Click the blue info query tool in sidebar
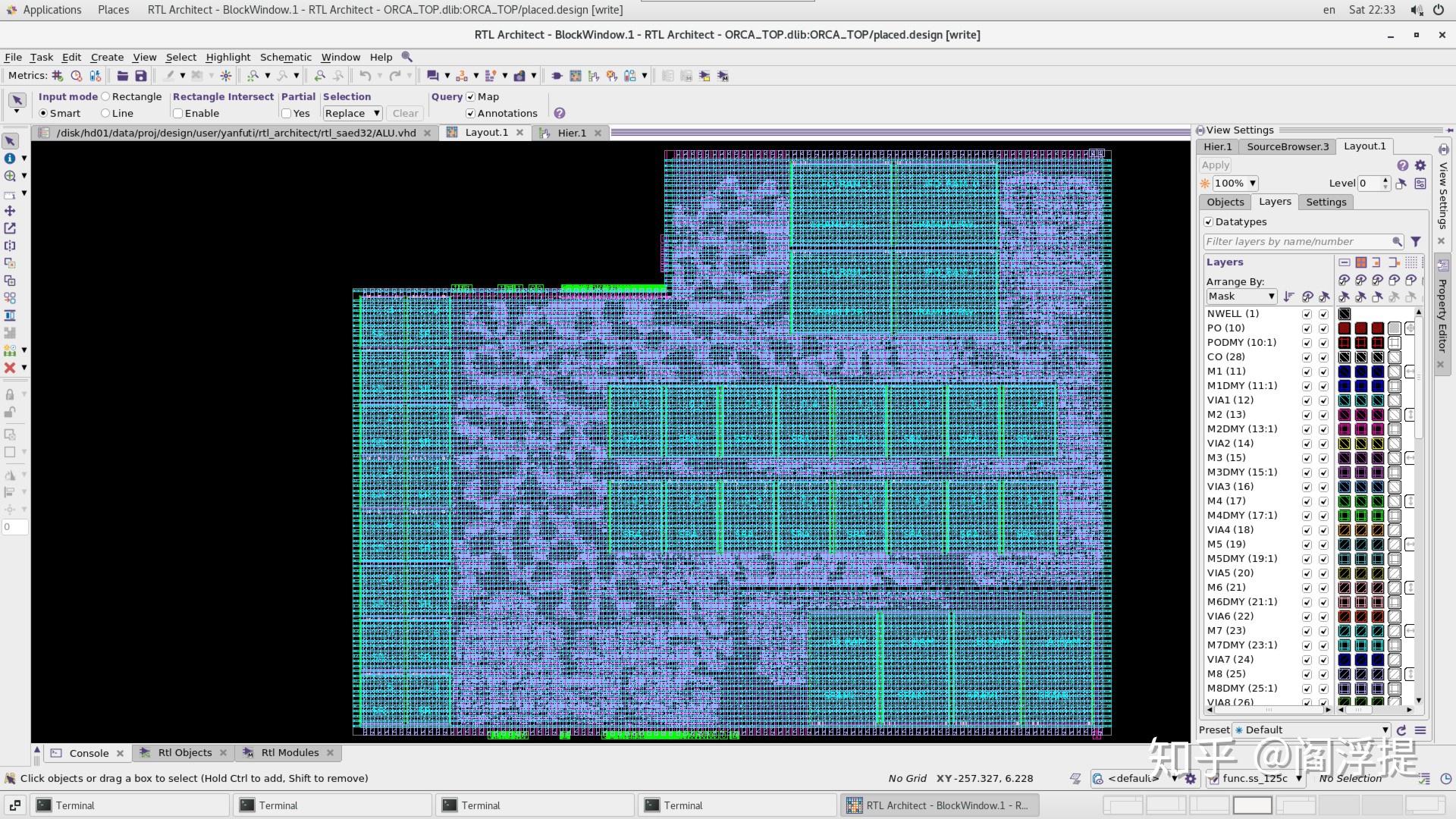This screenshot has height=819, width=1456. coord(10,158)
